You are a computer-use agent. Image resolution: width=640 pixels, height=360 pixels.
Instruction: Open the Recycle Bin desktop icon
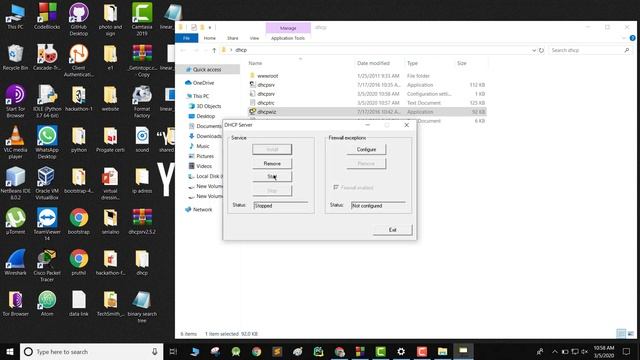coord(16,58)
